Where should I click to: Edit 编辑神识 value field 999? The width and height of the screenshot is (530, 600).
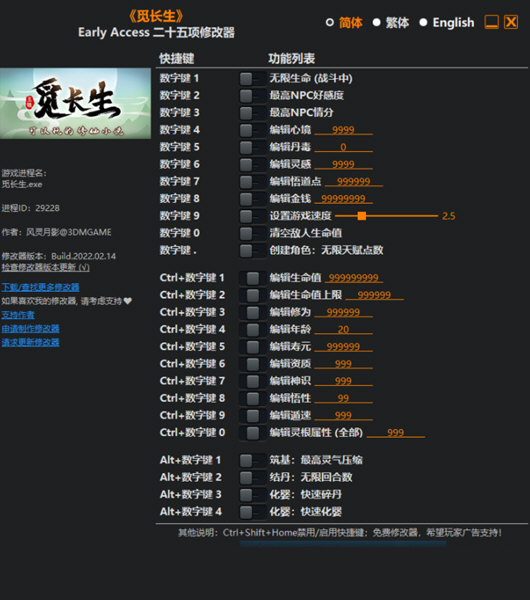pyautogui.click(x=343, y=382)
